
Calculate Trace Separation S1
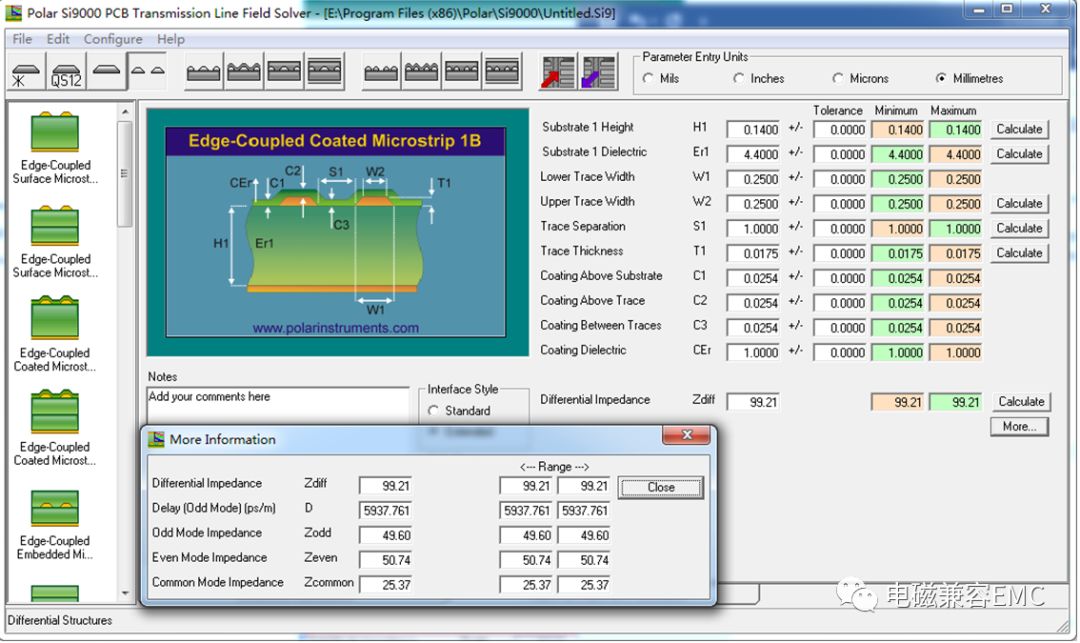(x=1019, y=228)
